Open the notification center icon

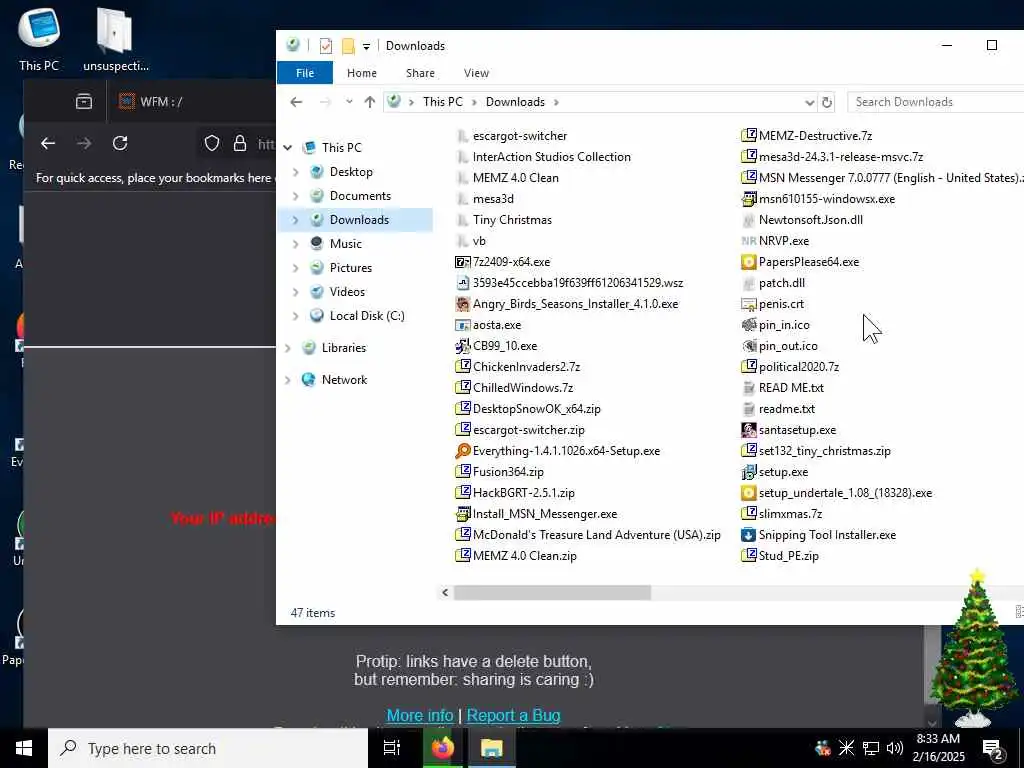coord(993,749)
